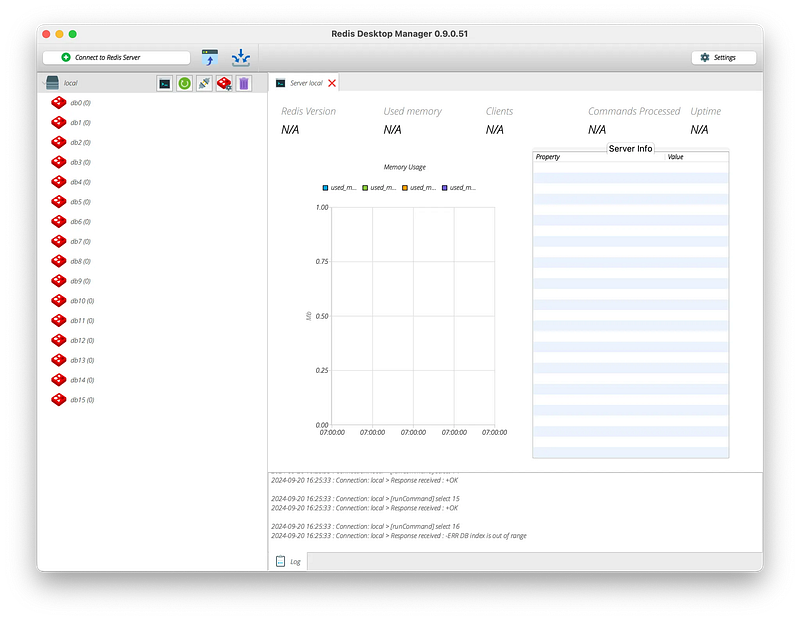800x620 pixels.
Task: Click the Settings gear icon
Action: 705,58
